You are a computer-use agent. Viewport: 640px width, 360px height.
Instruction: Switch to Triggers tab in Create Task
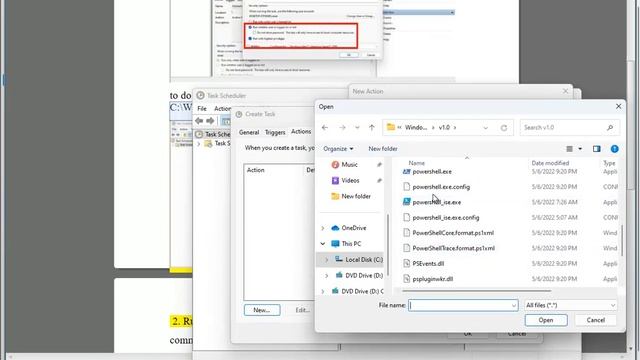[275, 132]
